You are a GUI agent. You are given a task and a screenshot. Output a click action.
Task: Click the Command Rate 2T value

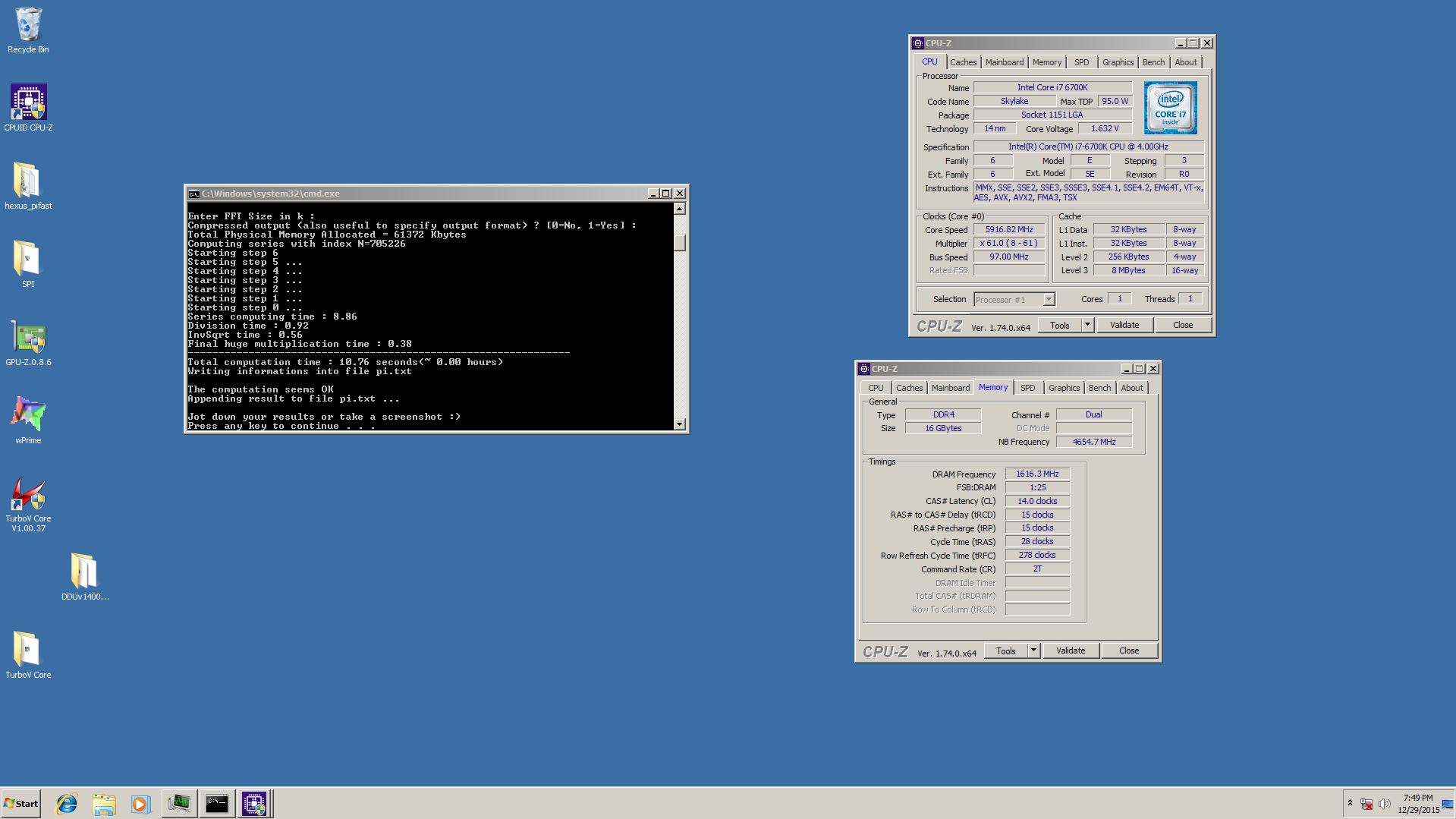coord(1037,569)
